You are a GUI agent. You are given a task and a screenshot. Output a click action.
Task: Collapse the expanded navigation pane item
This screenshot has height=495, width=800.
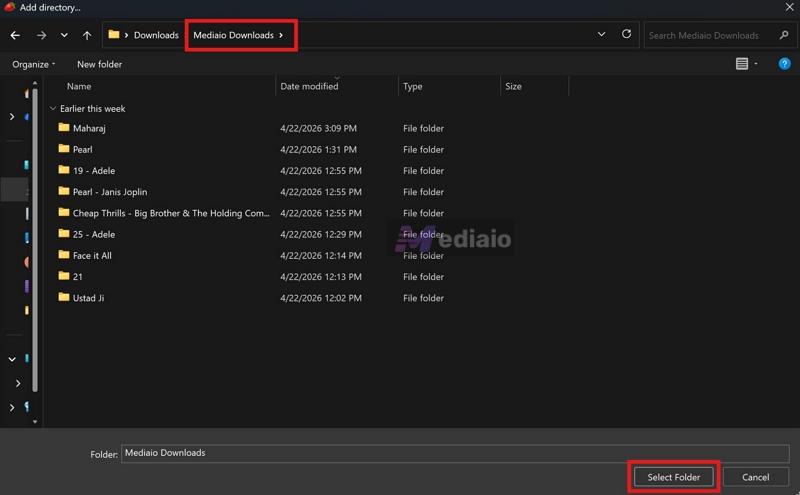pos(12,359)
